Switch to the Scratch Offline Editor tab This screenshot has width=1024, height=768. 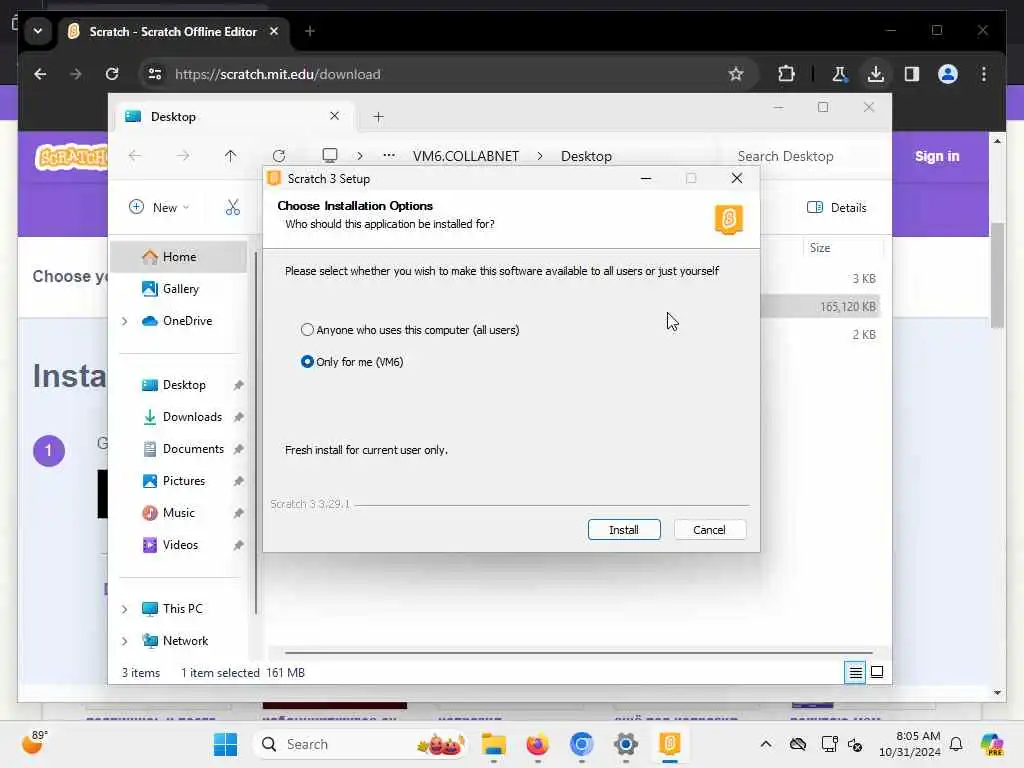(x=173, y=31)
